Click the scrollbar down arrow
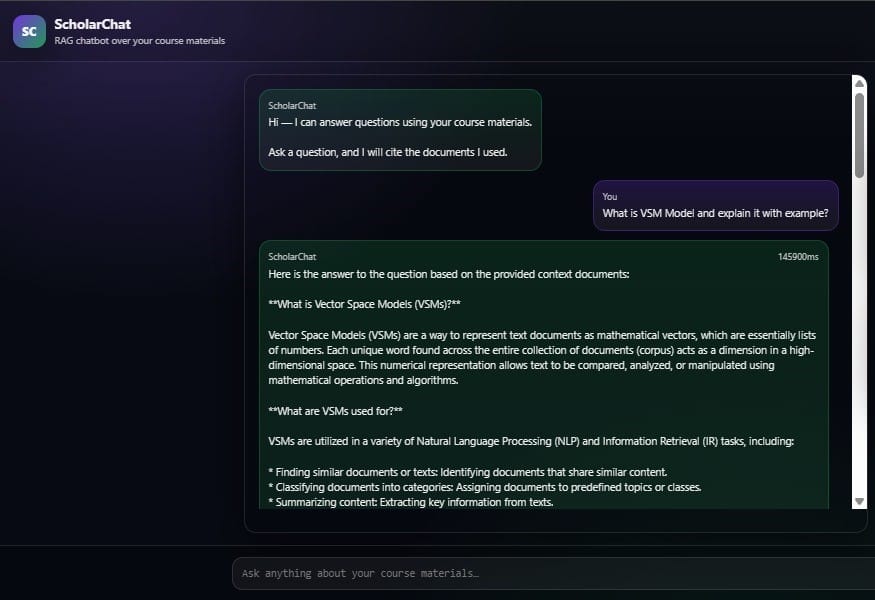This screenshot has height=600, width=875. (859, 501)
